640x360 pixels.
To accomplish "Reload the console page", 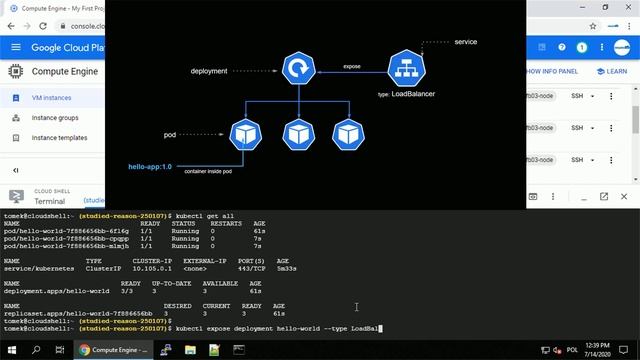I will click(43, 26).
